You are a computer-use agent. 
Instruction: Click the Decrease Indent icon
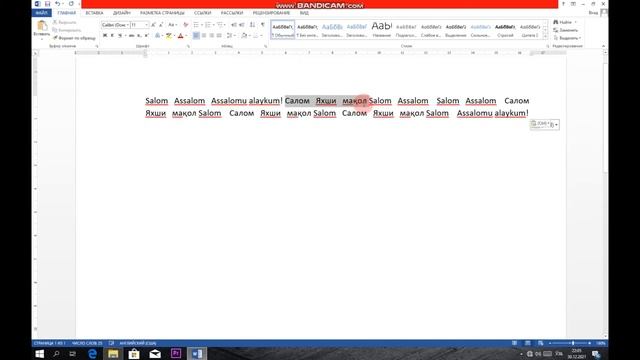pos(234,25)
